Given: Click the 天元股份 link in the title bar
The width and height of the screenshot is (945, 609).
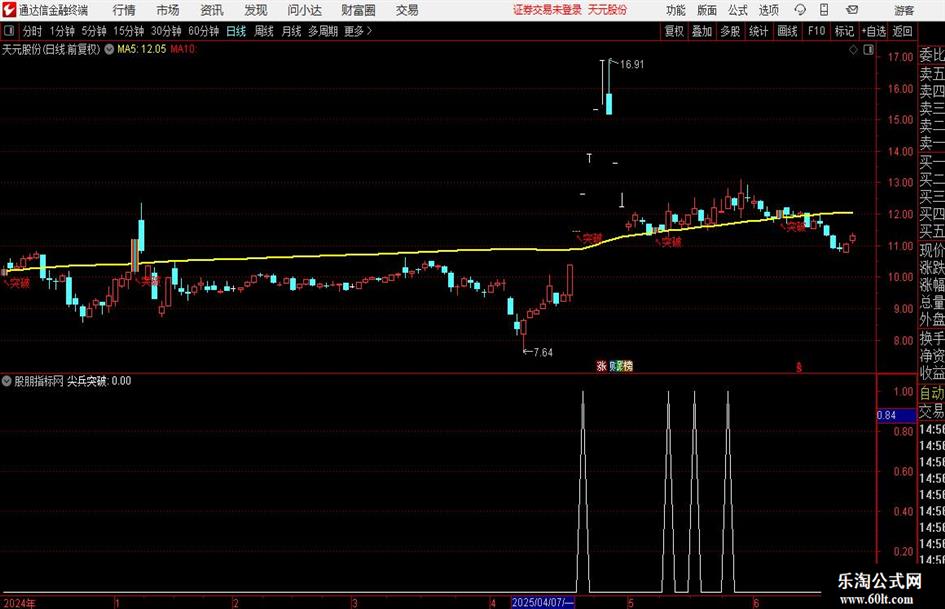Looking at the screenshot, I should point(607,10).
